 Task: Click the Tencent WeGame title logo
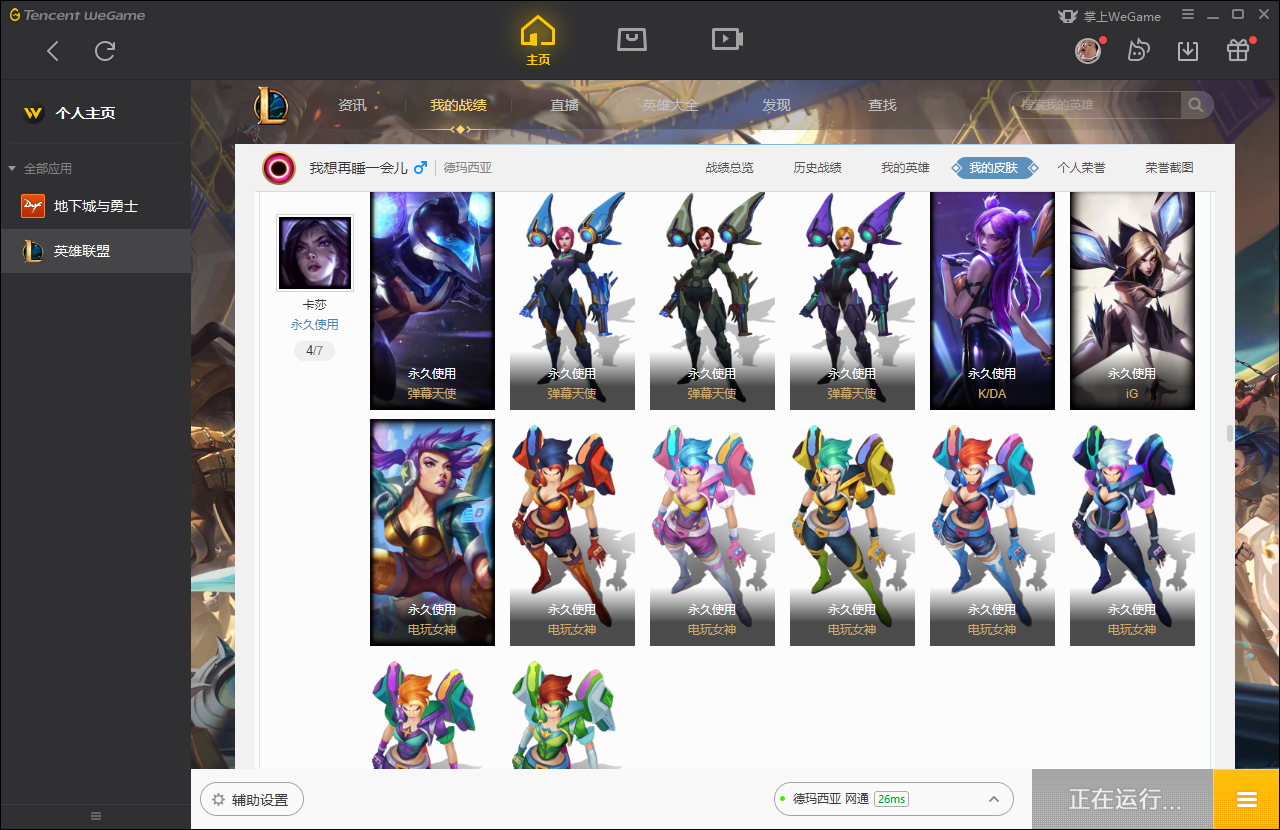77,15
